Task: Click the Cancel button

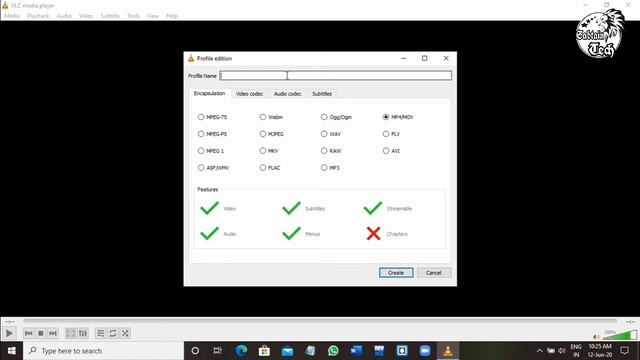Action: pos(433,273)
